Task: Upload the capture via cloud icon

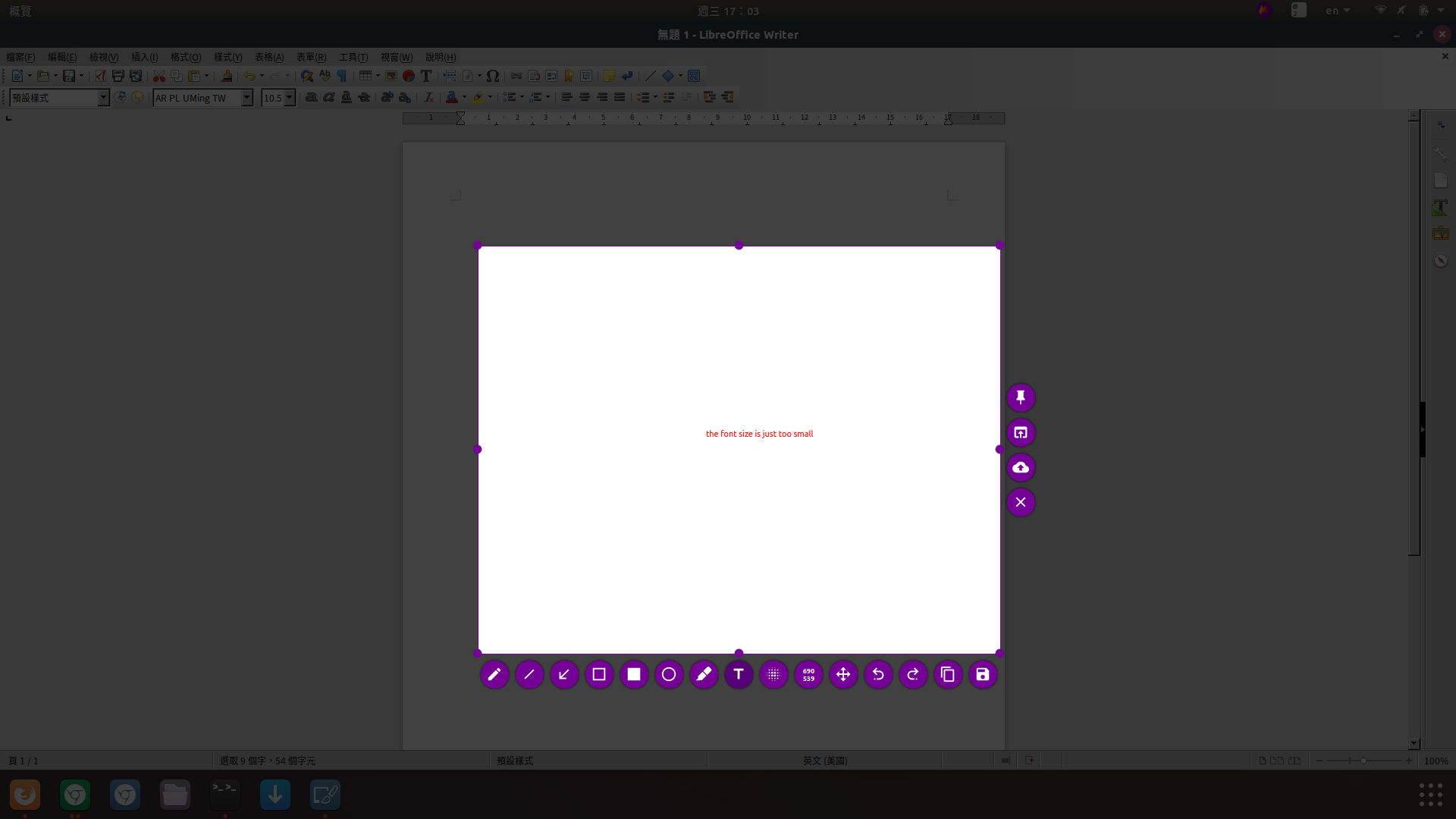Action: (x=1021, y=467)
